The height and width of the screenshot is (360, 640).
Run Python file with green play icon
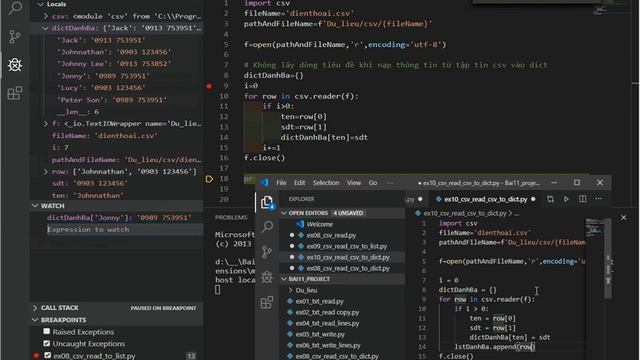566,199
